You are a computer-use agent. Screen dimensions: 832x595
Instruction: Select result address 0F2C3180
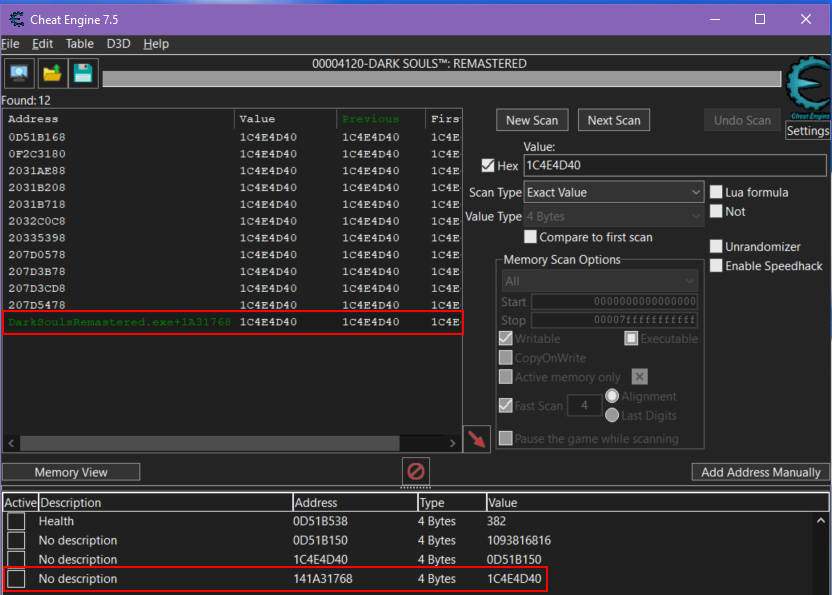(x=37, y=154)
